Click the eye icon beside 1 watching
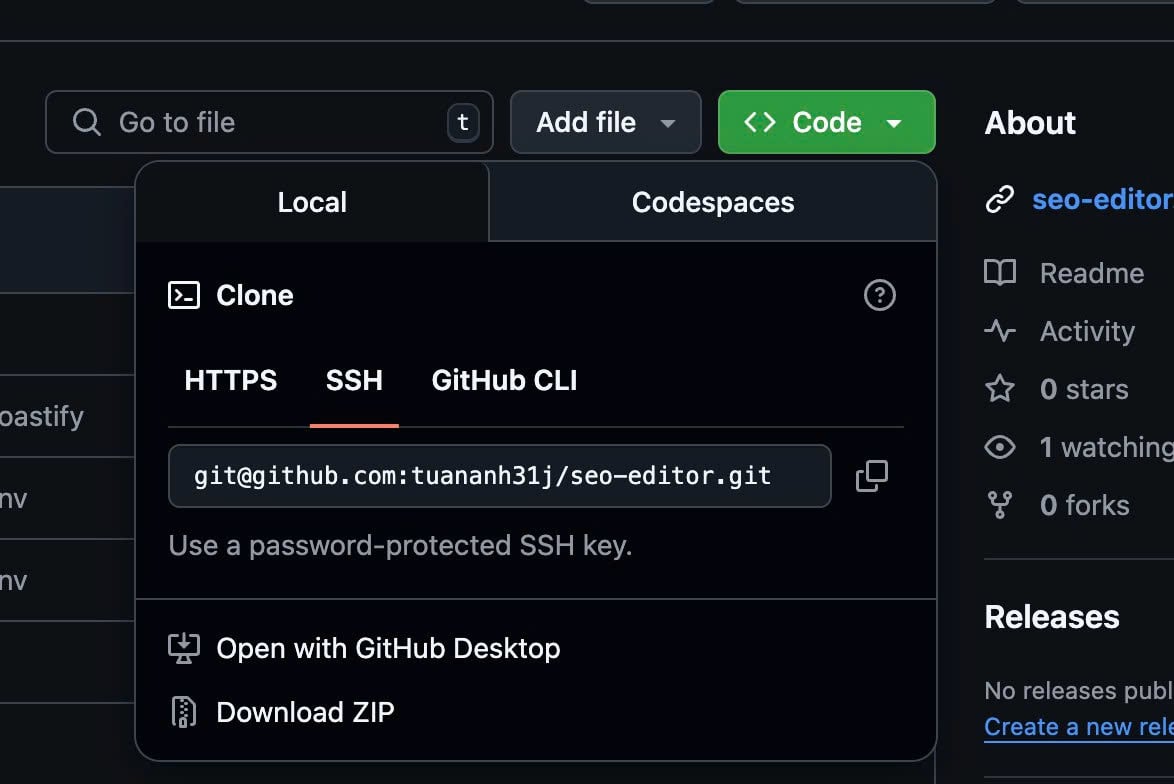Screen dimensions: 1174x784 pyautogui.click(x=1000, y=447)
